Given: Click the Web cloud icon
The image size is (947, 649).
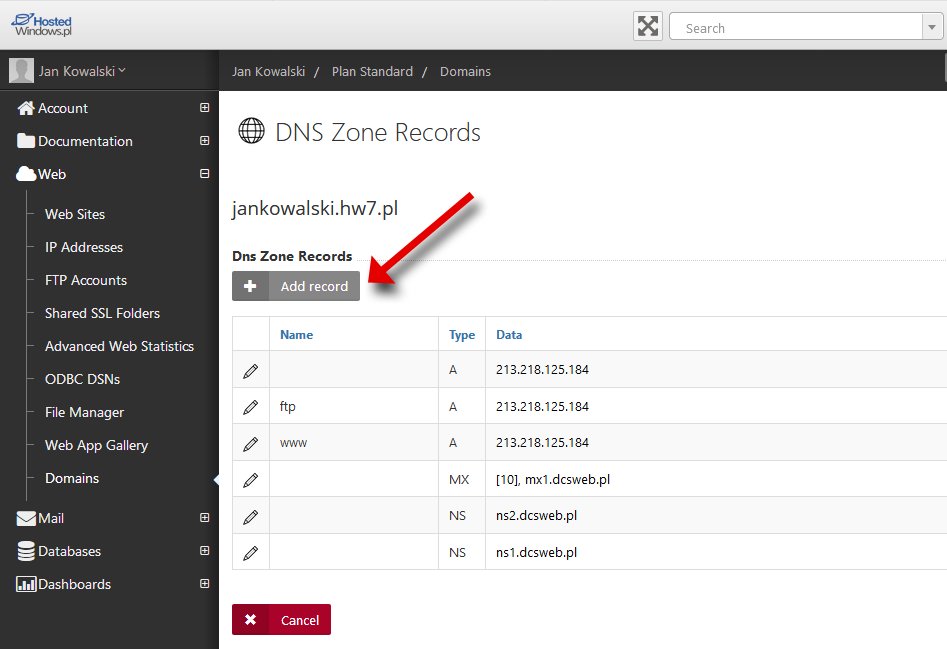Looking at the screenshot, I should pos(26,174).
